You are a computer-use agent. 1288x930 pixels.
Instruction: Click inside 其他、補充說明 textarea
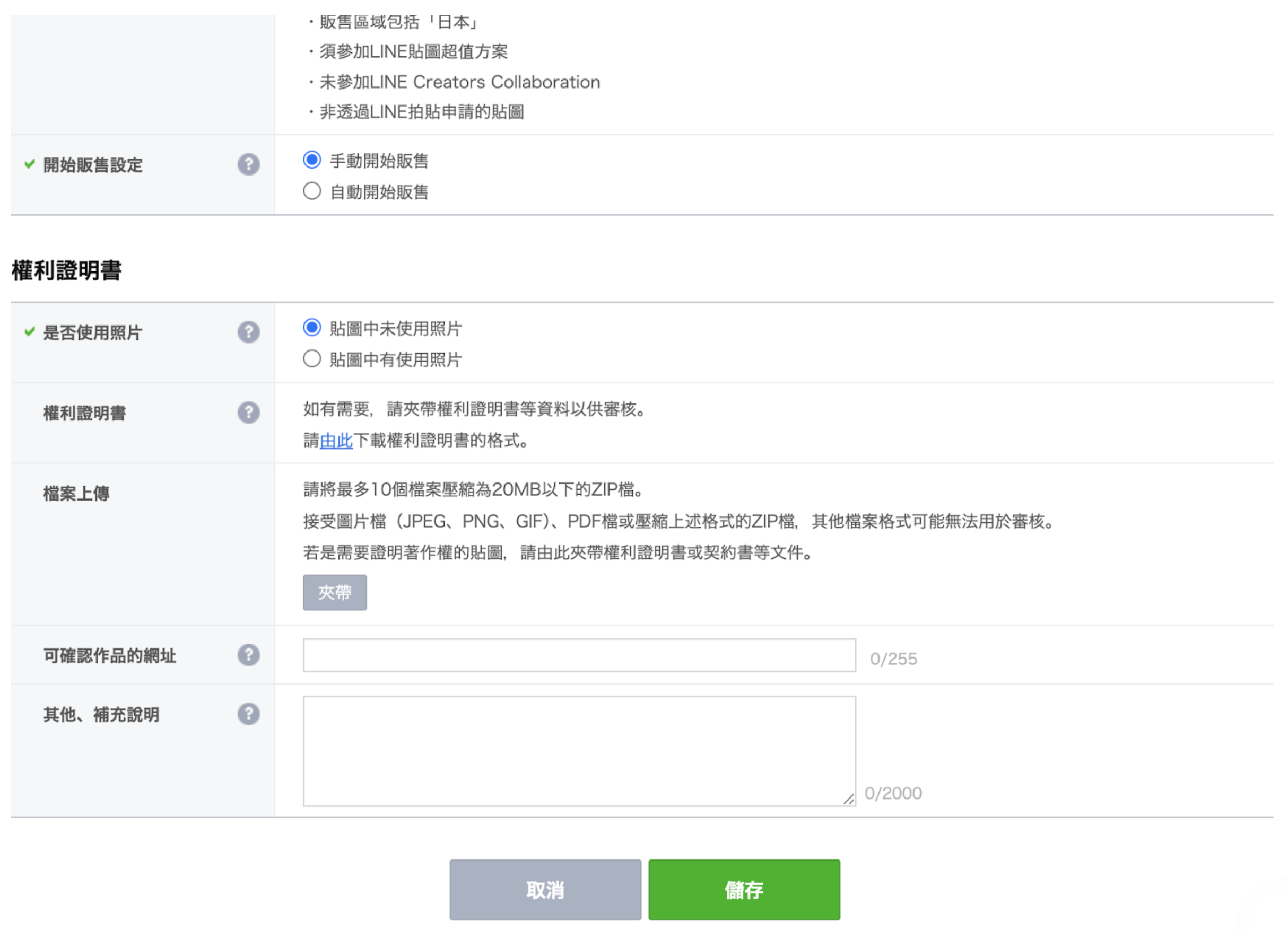579,751
